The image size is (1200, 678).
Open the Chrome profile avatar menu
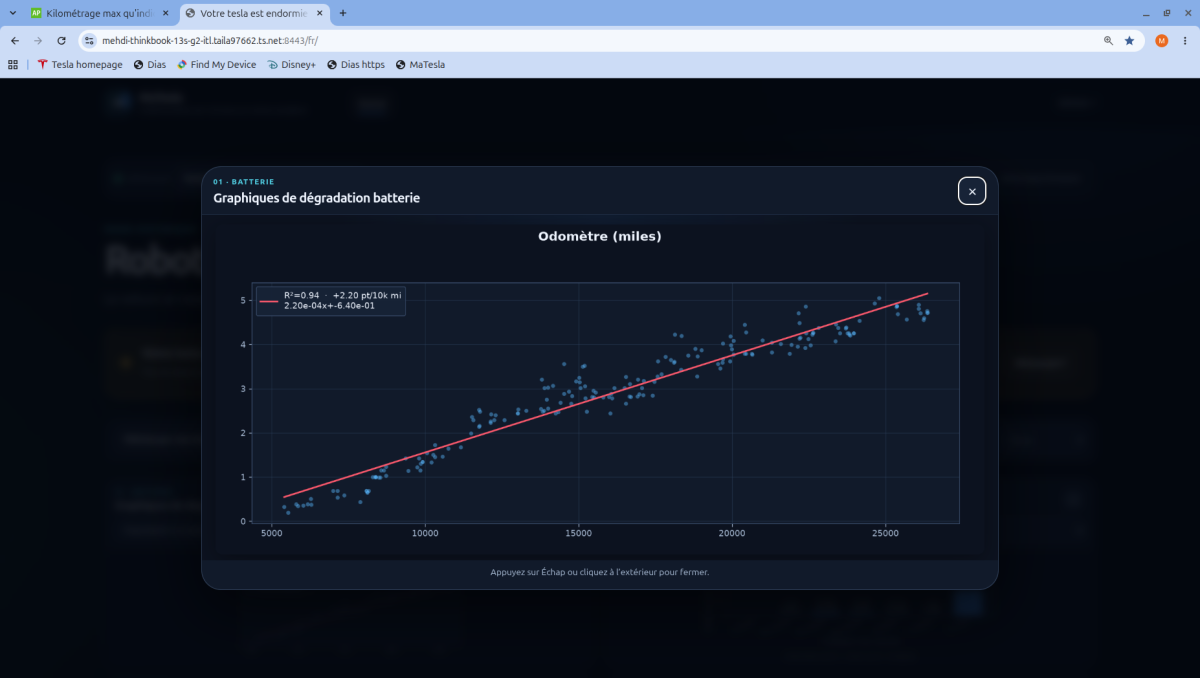(1161, 41)
